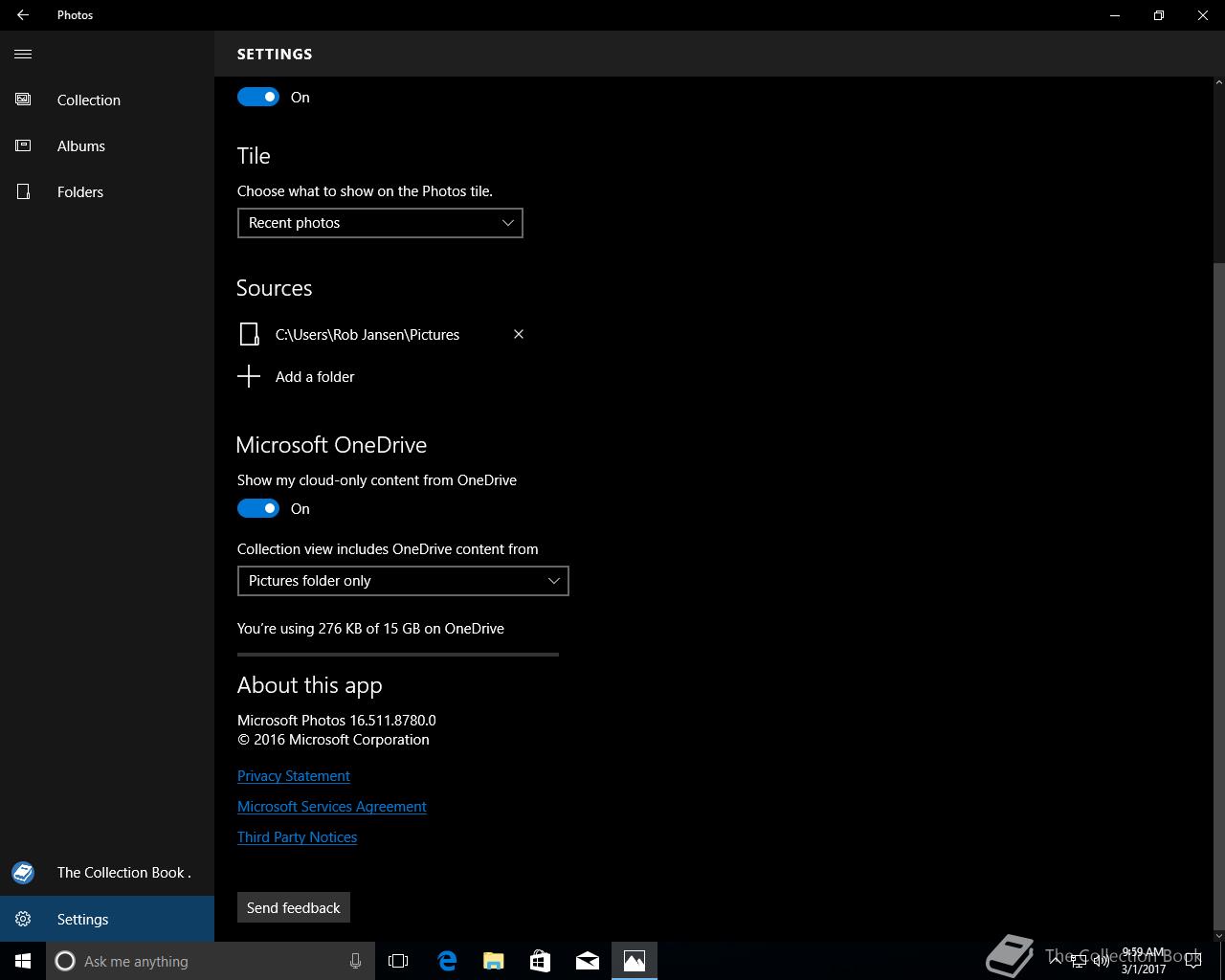This screenshot has height=980, width=1225.
Task: Click 'C:\Users\Rob Jansen\Pictures' path text
Action: [367, 334]
